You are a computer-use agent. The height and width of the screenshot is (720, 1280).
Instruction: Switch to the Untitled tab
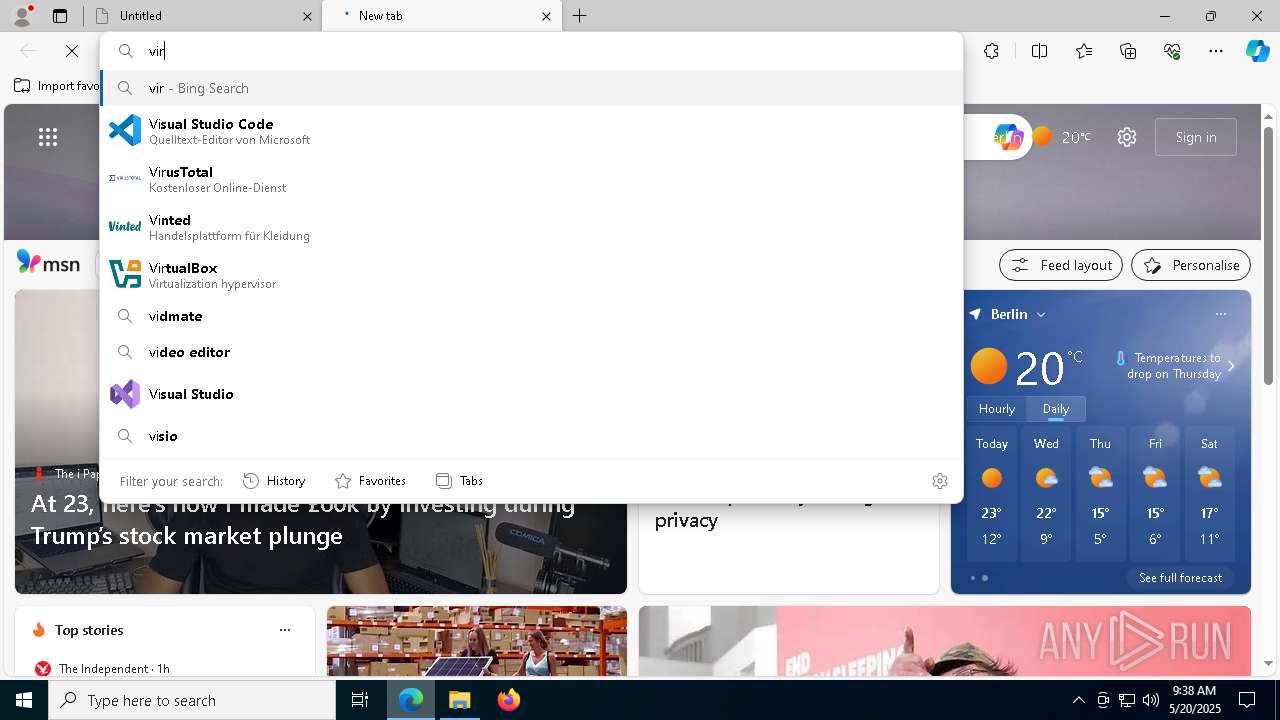click(200, 16)
